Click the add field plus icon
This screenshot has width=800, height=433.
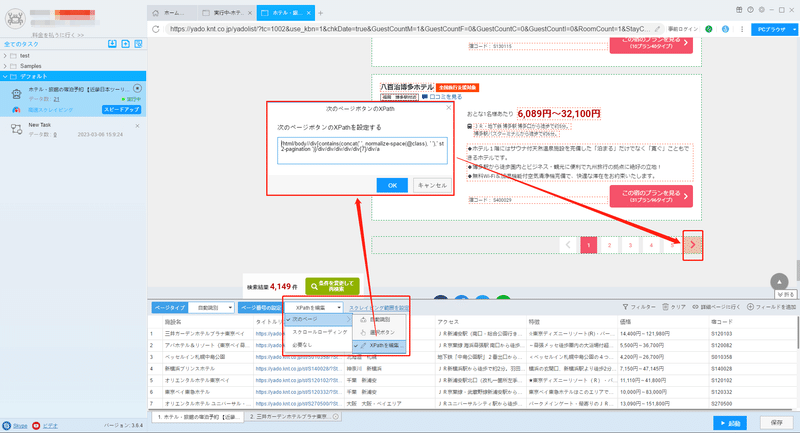[x=750, y=307]
